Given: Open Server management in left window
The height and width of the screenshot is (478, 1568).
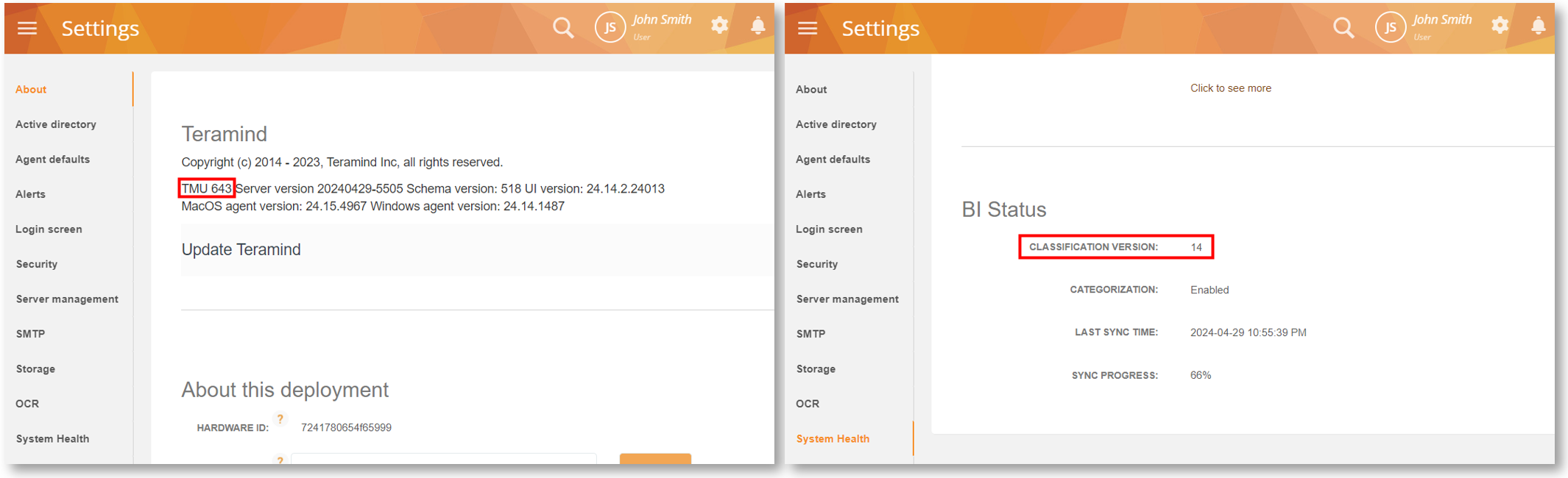Looking at the screenshot, I should pyautogui.click(x=67, y=299).
